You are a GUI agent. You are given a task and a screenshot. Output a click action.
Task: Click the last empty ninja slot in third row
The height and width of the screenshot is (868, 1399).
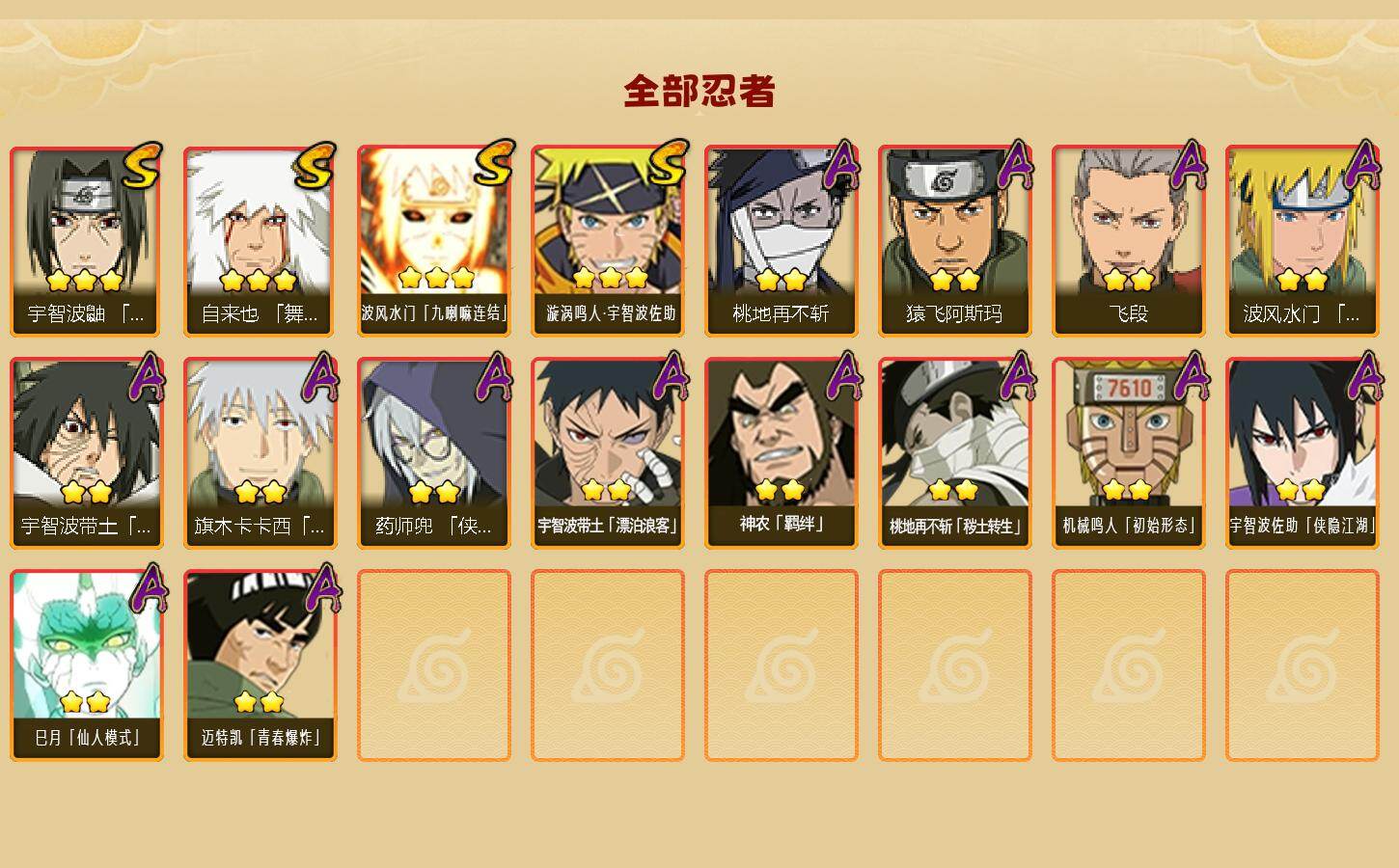point(1303,665)
